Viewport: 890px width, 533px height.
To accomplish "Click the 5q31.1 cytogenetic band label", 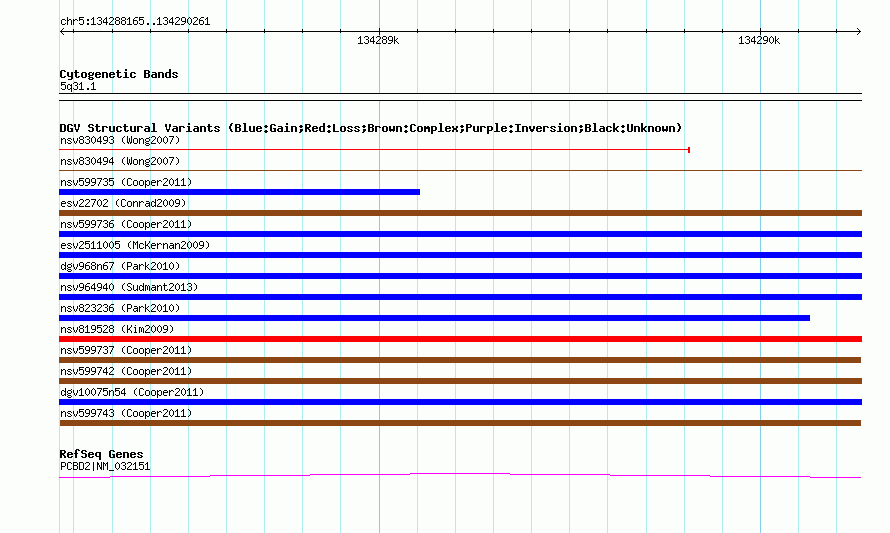I will [78, 86].
